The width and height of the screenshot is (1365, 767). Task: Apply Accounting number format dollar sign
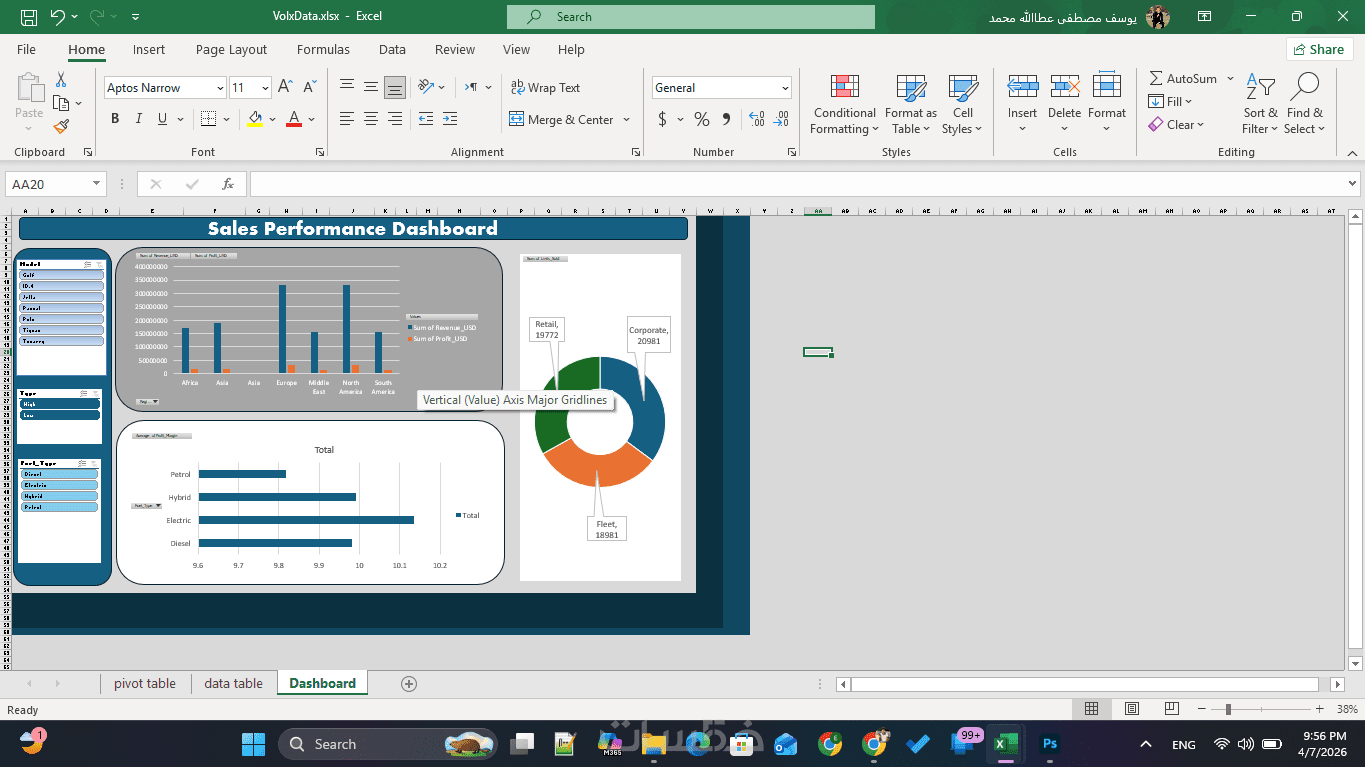[662, 119]
